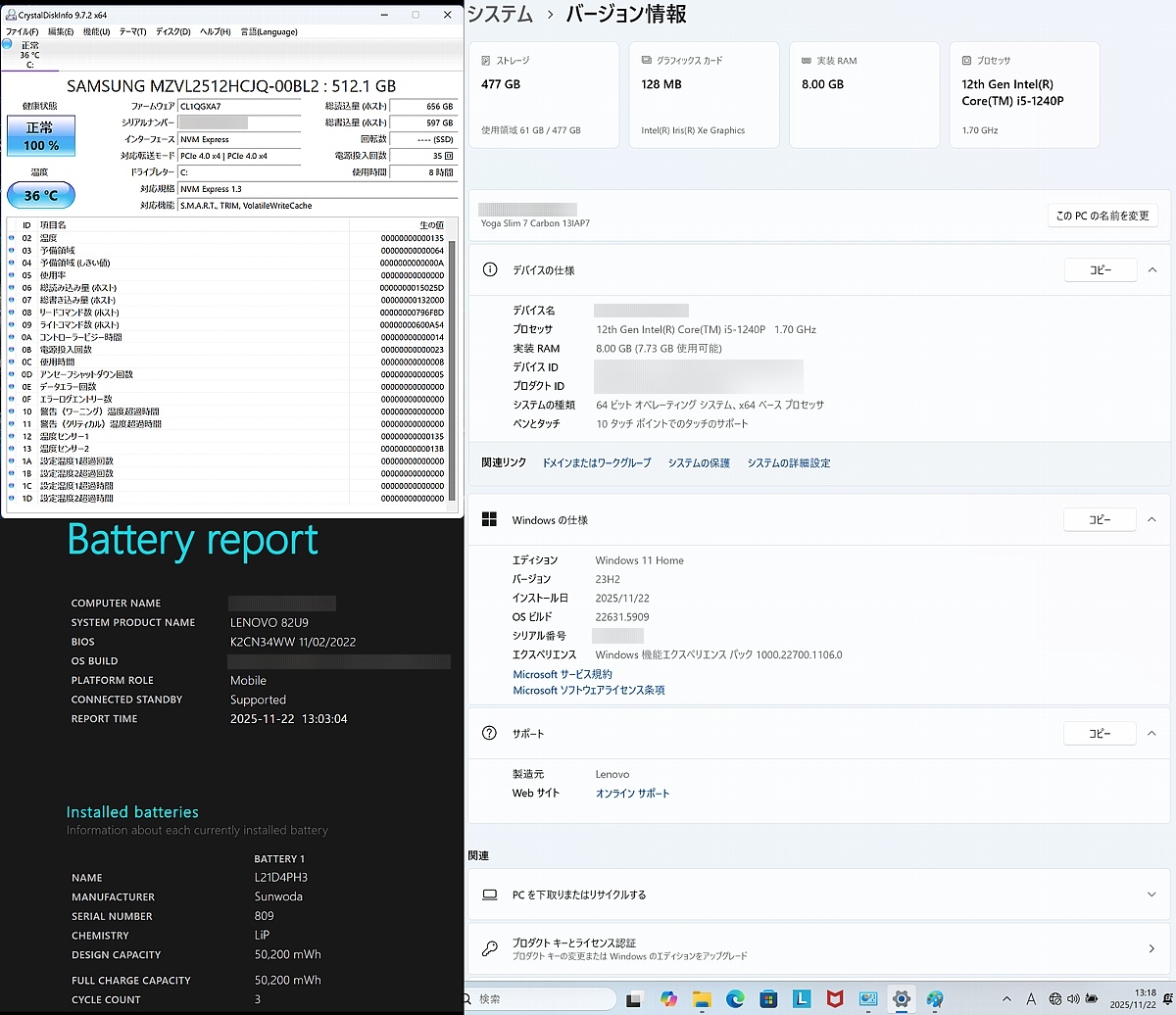
Task: Click the blue disk status circle for C:
Action: 8,45
